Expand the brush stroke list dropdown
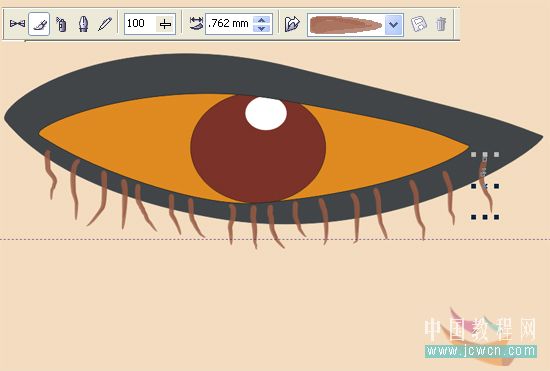 pyautogui.click(x=394, y=25)
